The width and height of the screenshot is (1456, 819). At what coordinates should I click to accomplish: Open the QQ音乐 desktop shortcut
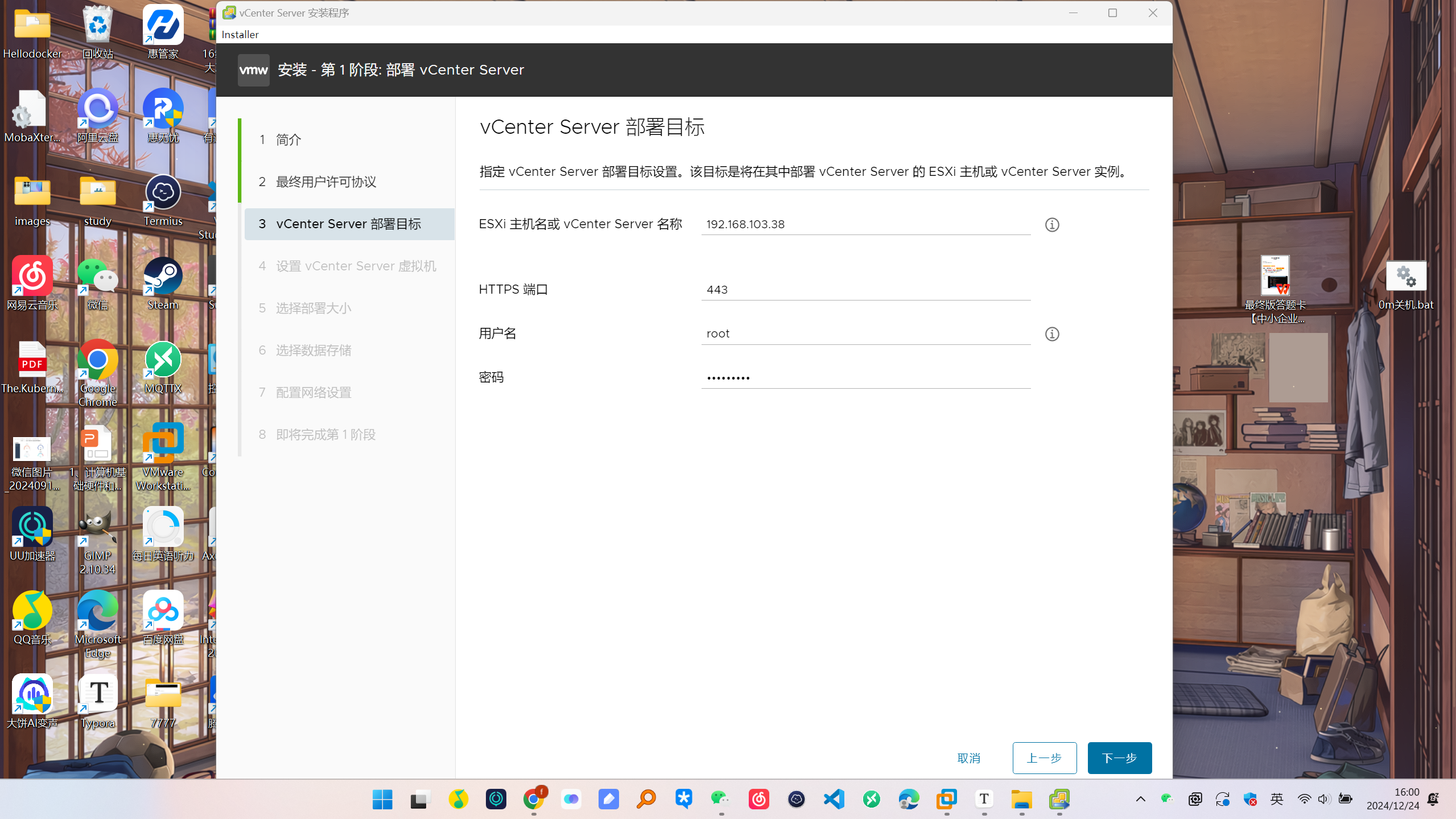pos(32,619)
